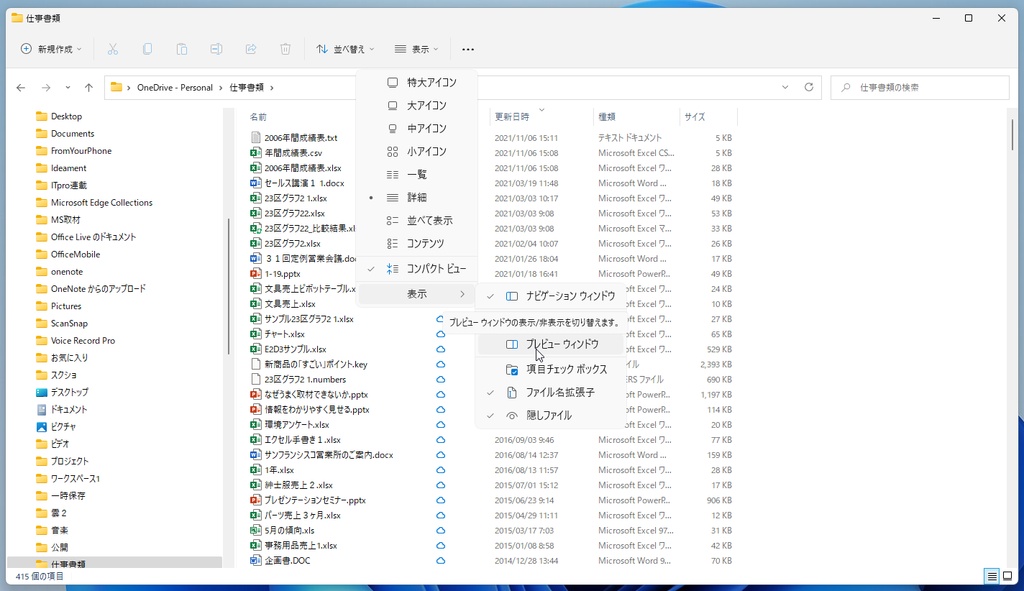Viewport: 1024px width, 591px height.
Task: Toggle 隠しファイル visibility
Action: (551, 415)
